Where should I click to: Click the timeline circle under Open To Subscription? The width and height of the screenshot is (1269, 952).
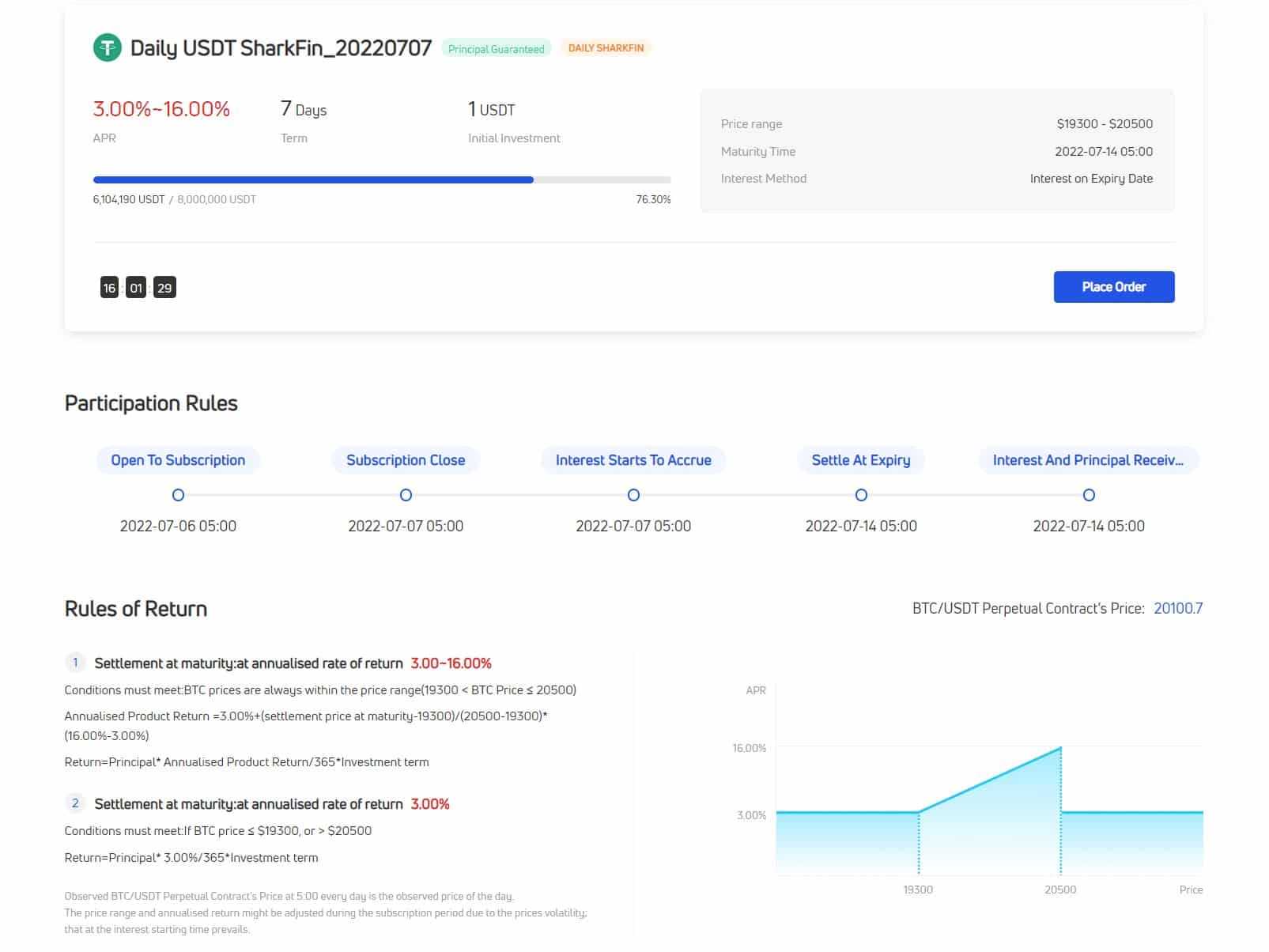(178, 495)
